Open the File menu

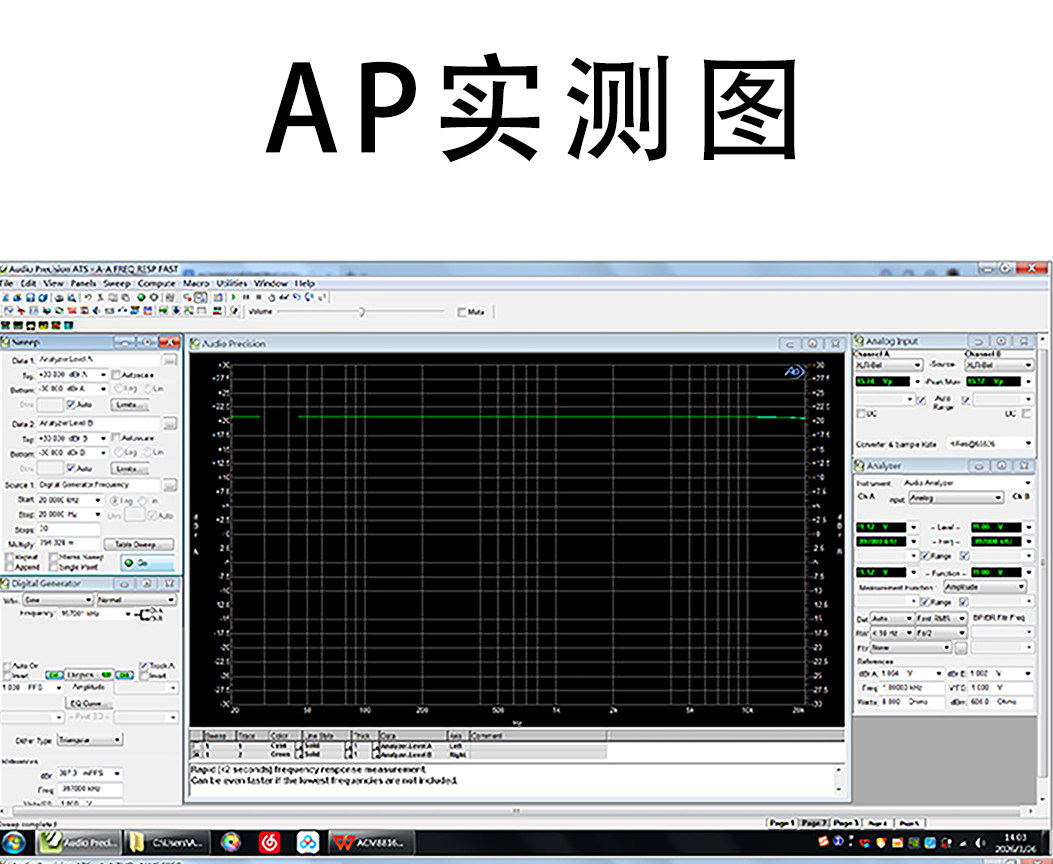(7, 283)
